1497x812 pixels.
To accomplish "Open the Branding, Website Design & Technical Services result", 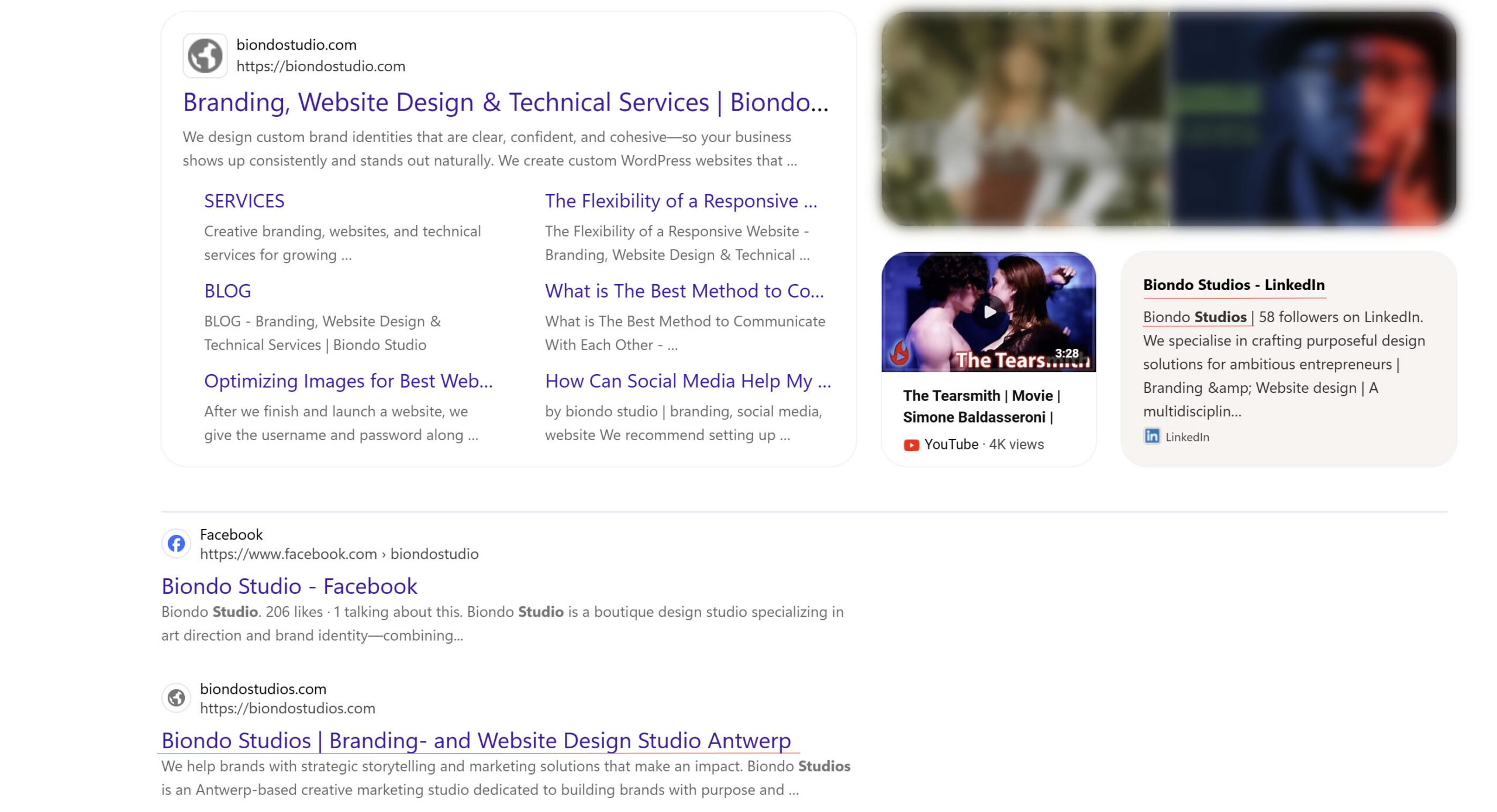I will click(505, 102).
